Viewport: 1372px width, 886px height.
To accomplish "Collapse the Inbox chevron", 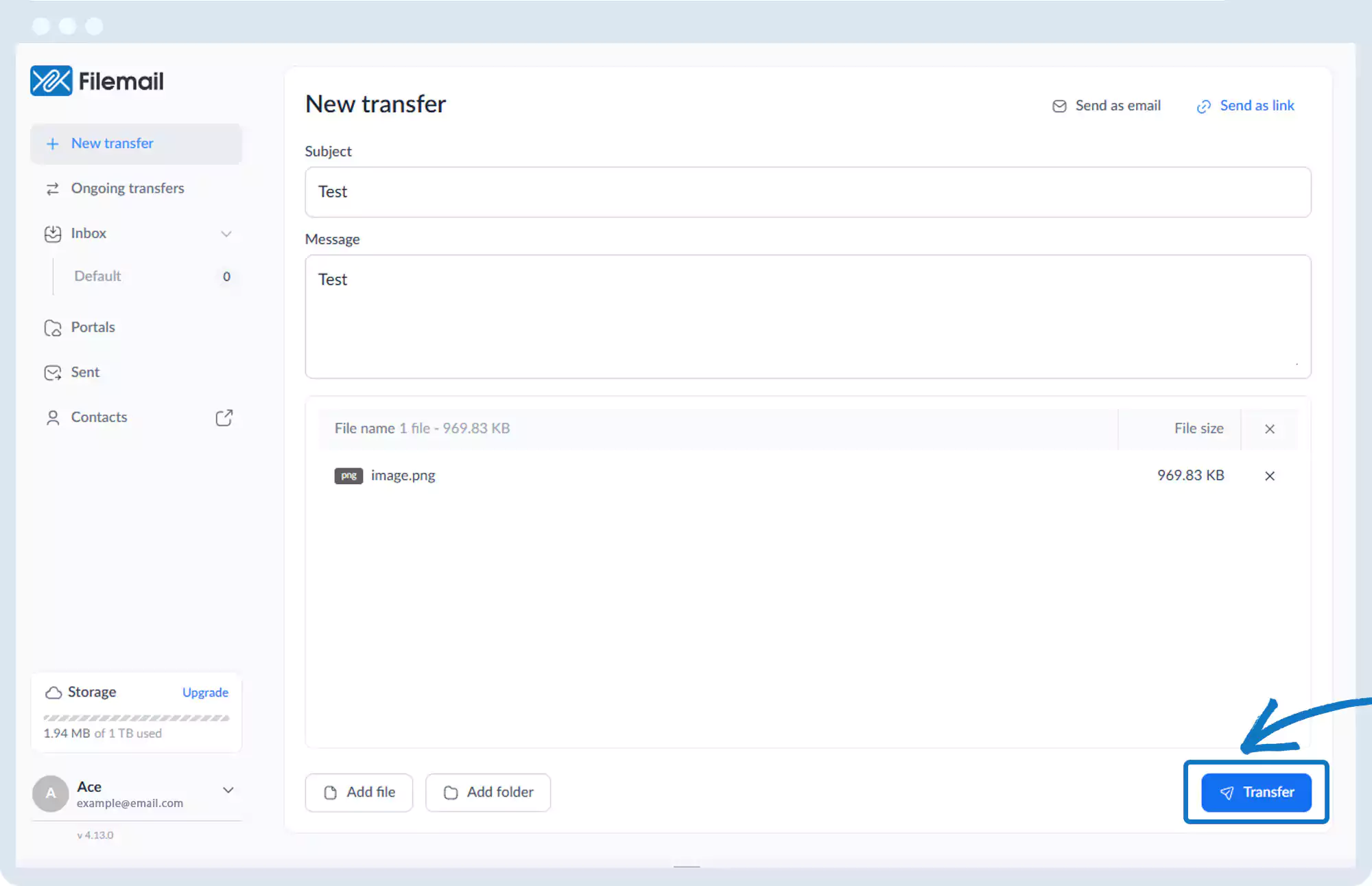I will click(226, 234).
